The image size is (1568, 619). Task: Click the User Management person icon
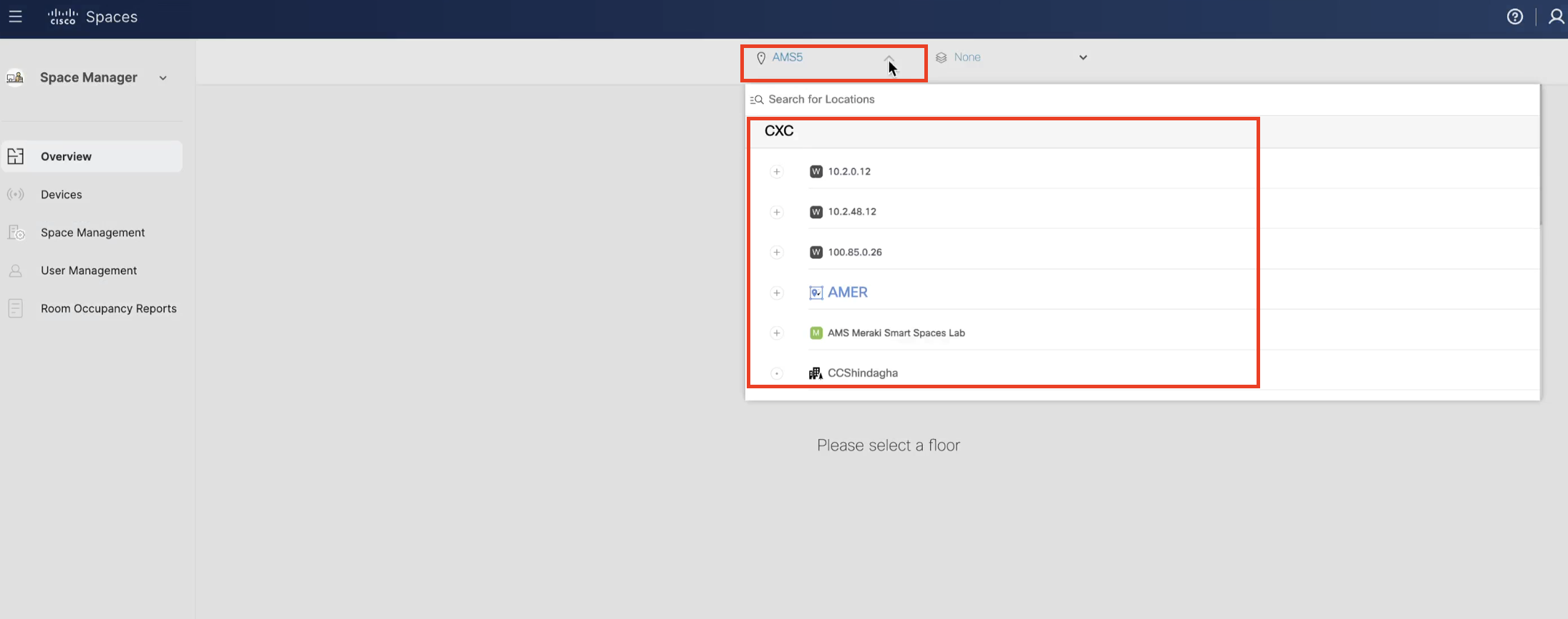pyautogui.click(x=16, y=271)
